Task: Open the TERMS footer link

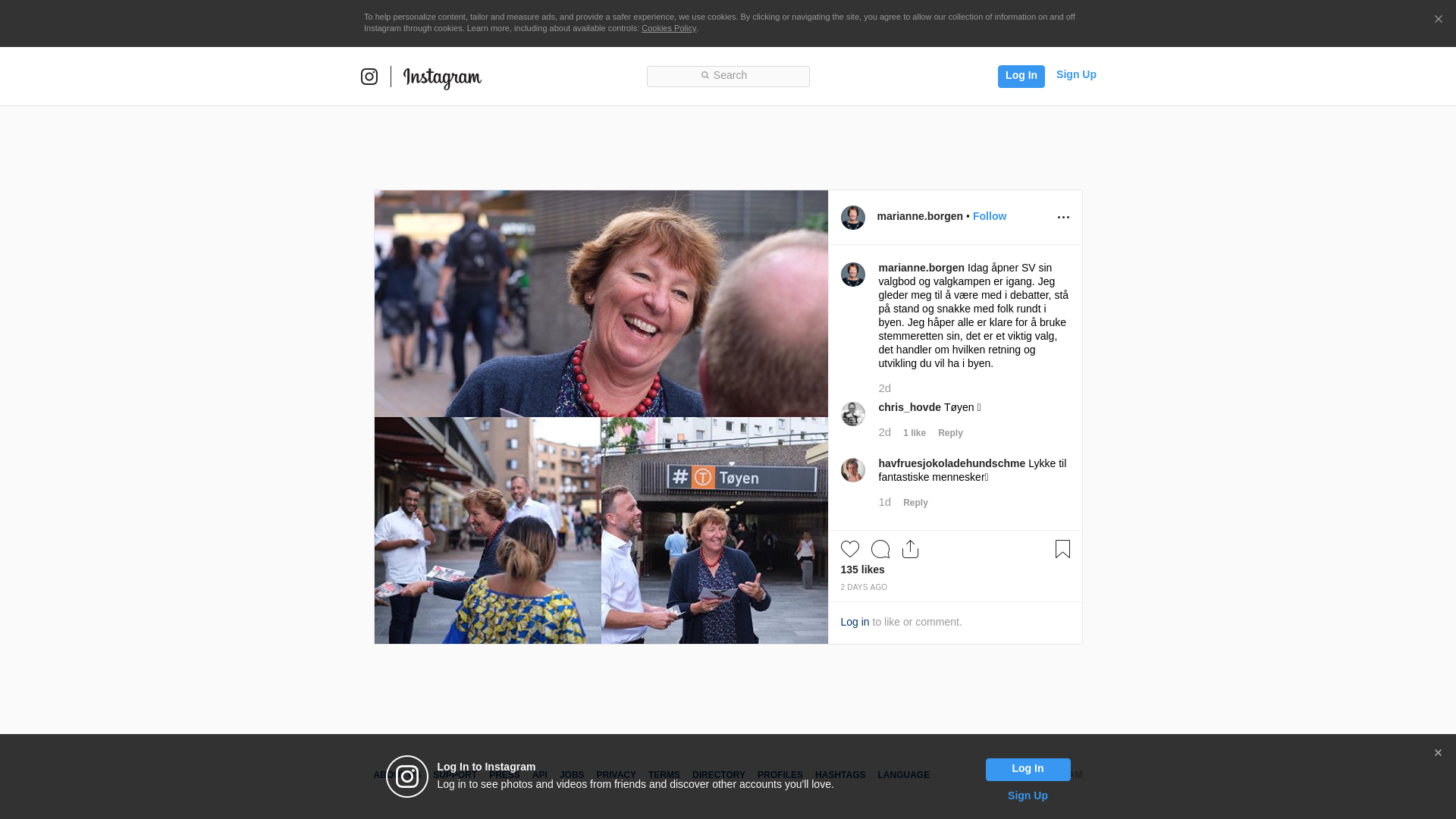Action: click(x=664, y=775)
